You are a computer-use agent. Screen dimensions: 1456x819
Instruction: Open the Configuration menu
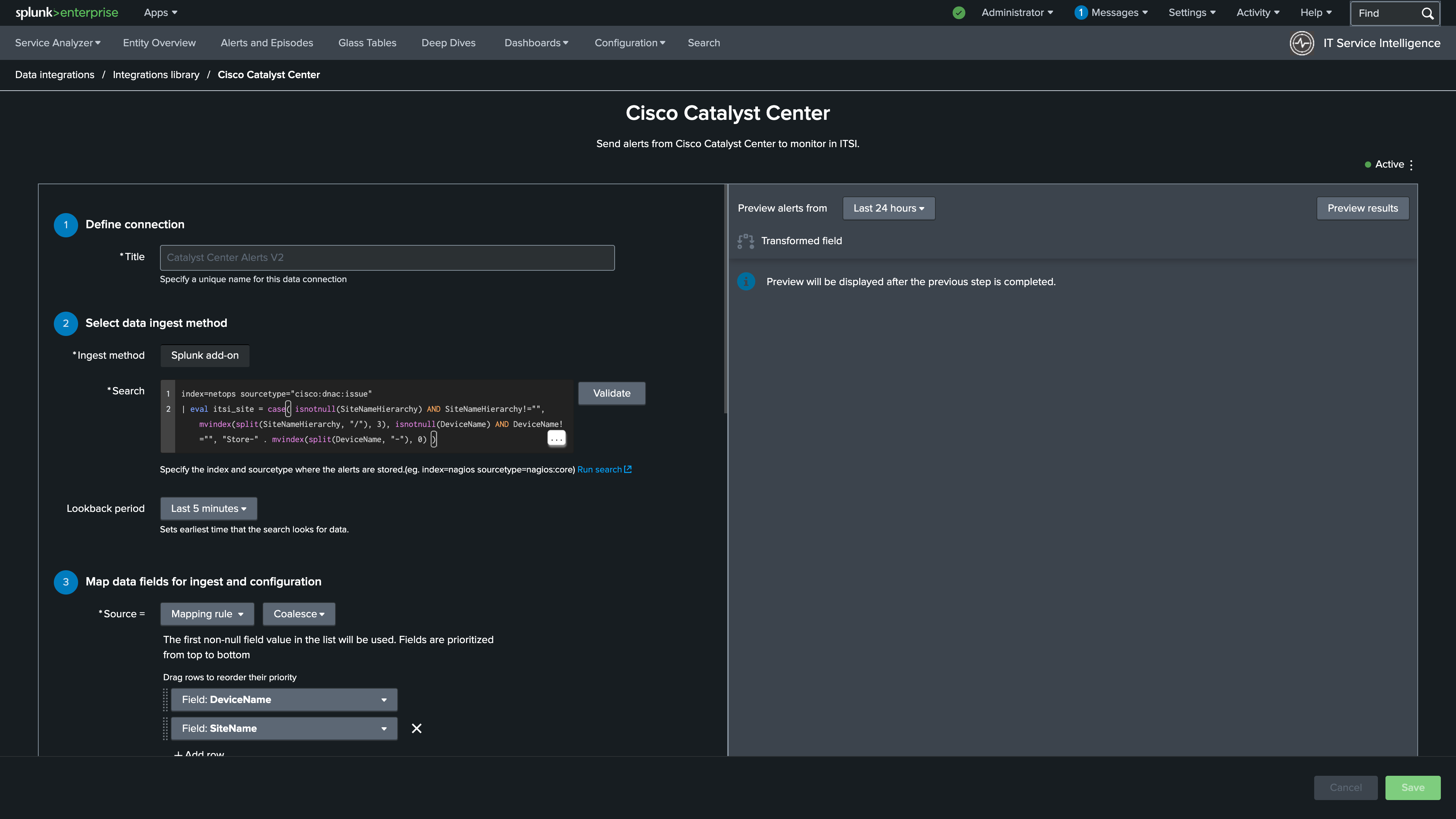[x=630, y=43]
